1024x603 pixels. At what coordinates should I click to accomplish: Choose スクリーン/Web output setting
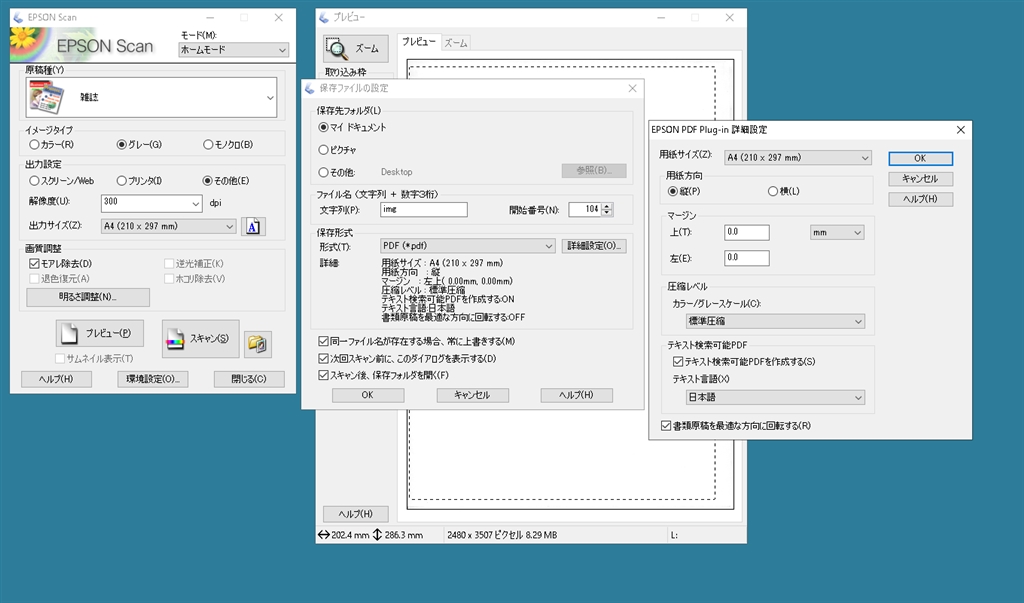coord(61,180)
